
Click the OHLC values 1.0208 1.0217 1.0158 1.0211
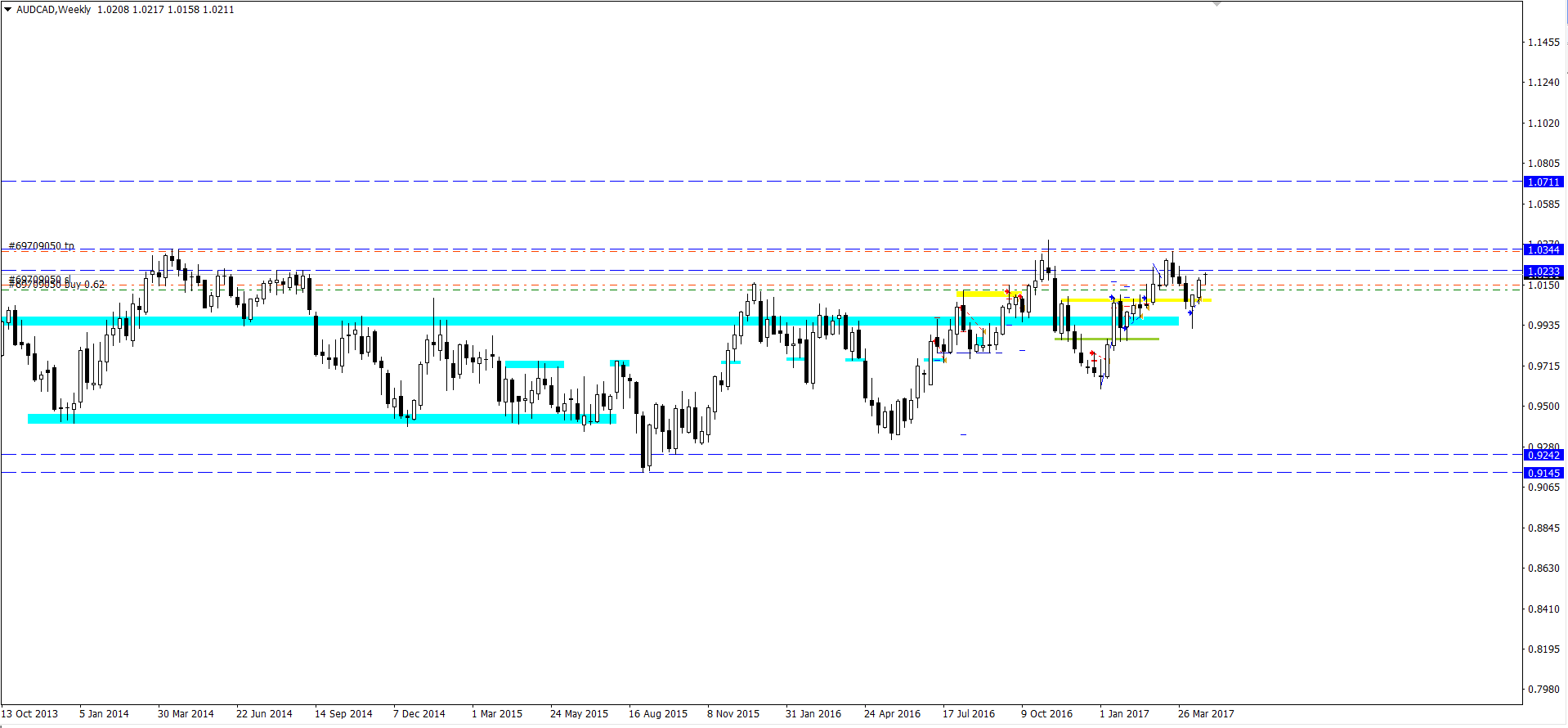166,10
